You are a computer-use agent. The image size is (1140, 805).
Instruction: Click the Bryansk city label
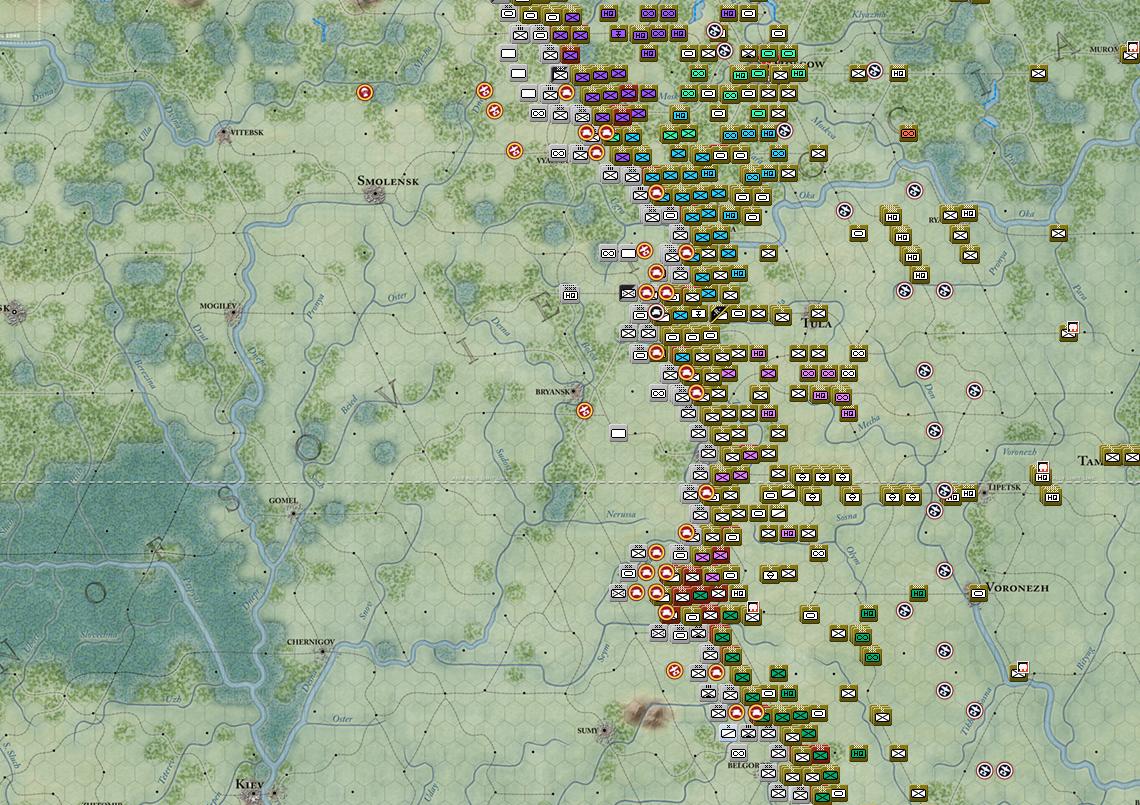coord(553,391)
